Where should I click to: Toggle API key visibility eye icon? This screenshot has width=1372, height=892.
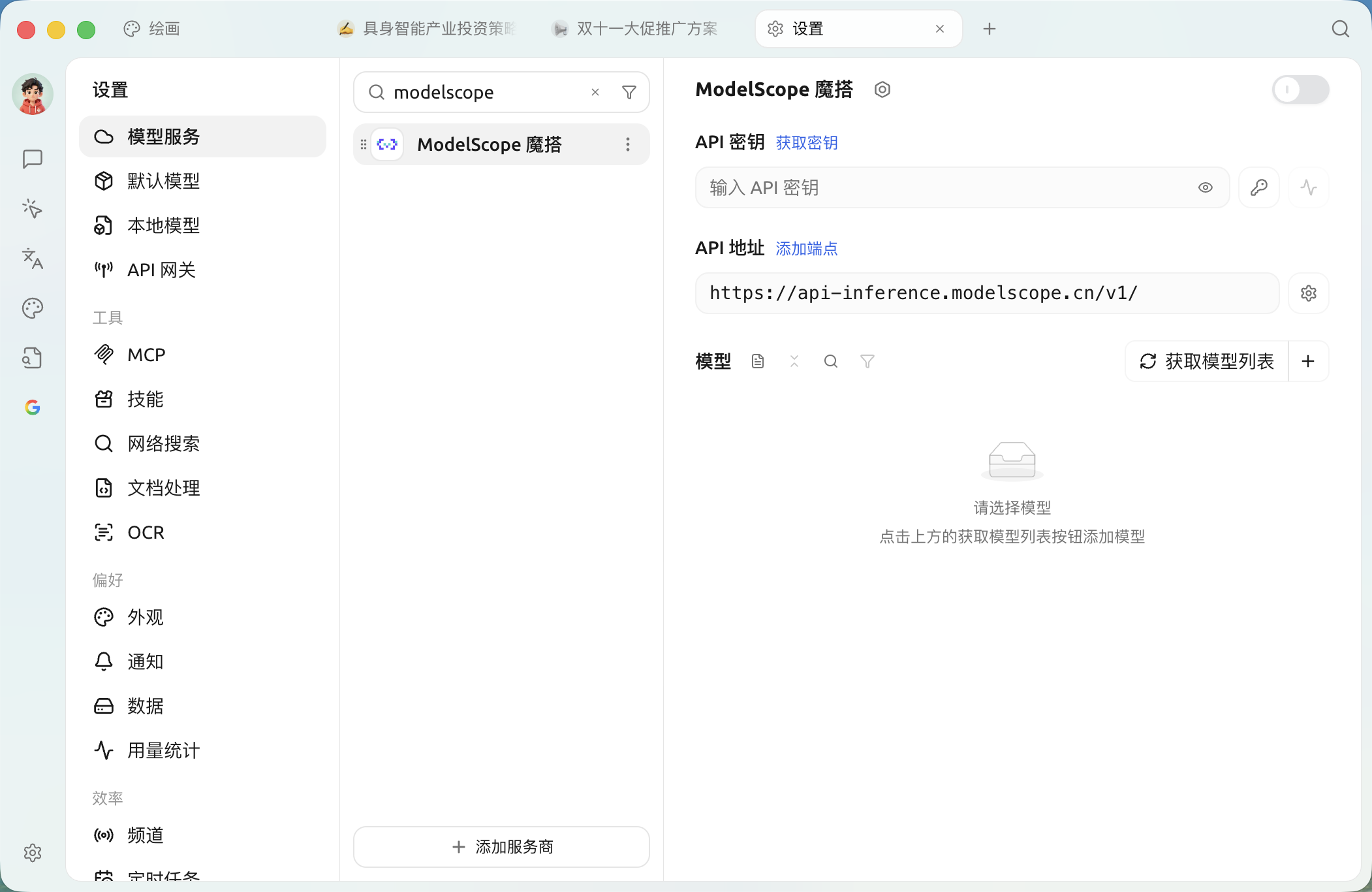click(x=1206, y=187)
